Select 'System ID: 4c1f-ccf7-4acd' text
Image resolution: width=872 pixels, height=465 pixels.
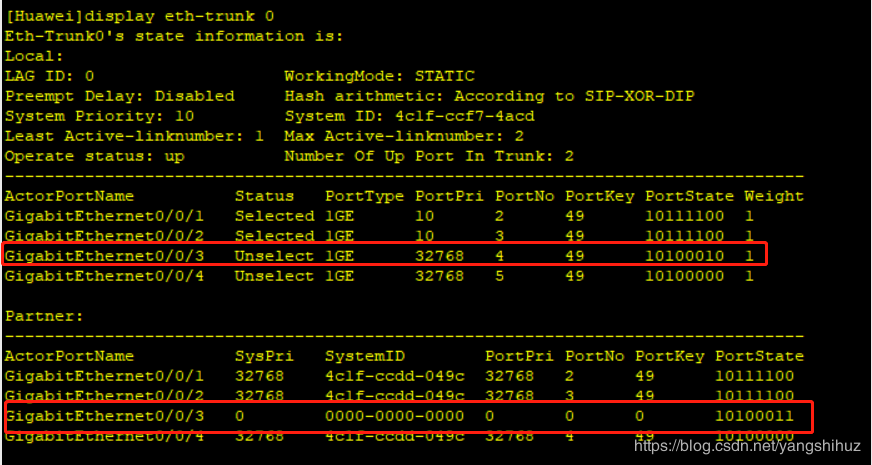click(x=409, y=116)
